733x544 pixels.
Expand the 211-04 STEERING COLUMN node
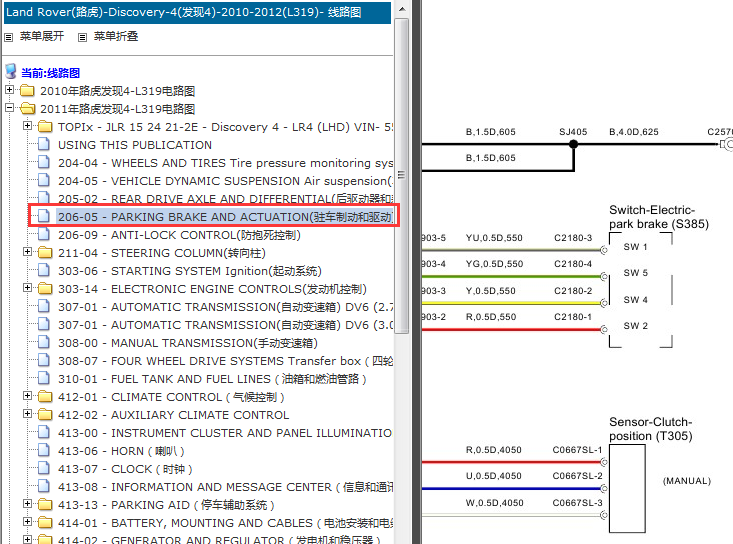pos(28,252)
